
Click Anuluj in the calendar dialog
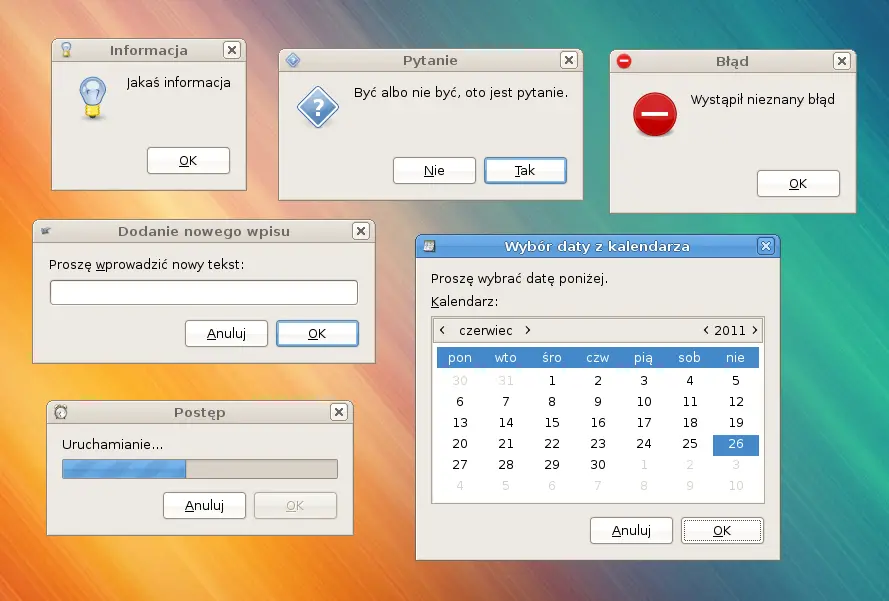[x=631, y=531]
